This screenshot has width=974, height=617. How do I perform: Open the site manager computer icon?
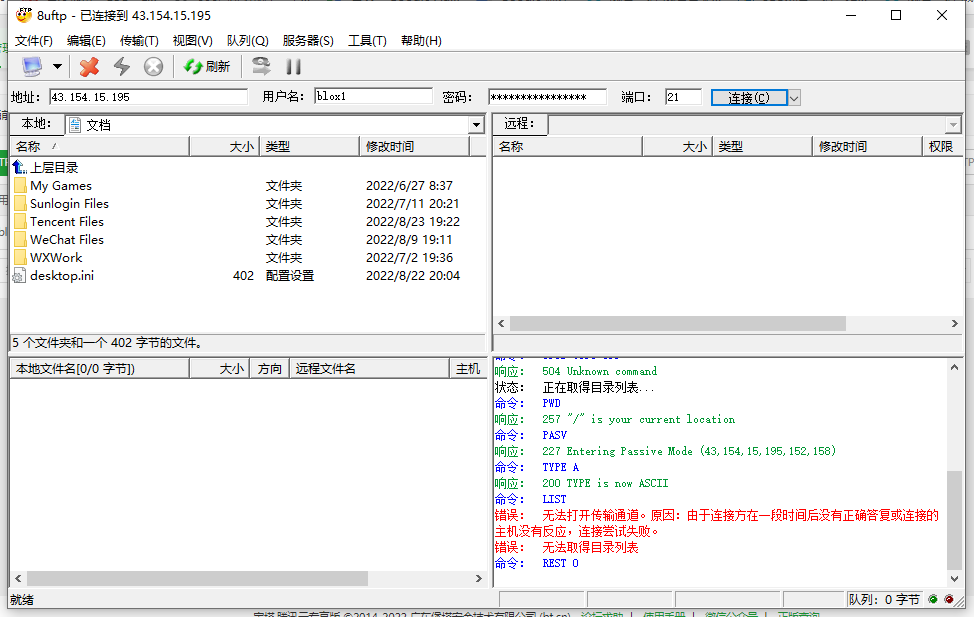[32, 66]
